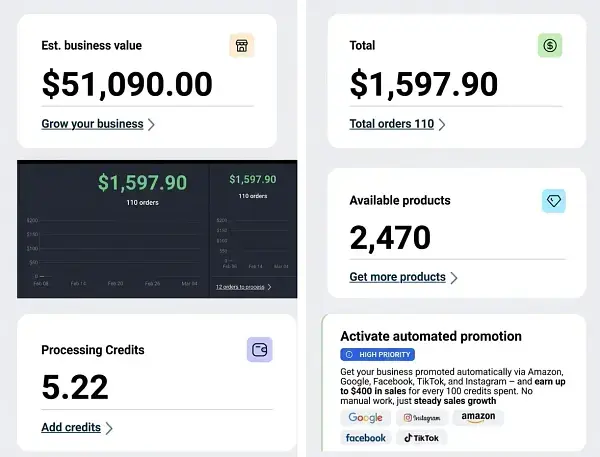
Task: Click the green dollar icon on Total card
Action: (x=550, y=45)
